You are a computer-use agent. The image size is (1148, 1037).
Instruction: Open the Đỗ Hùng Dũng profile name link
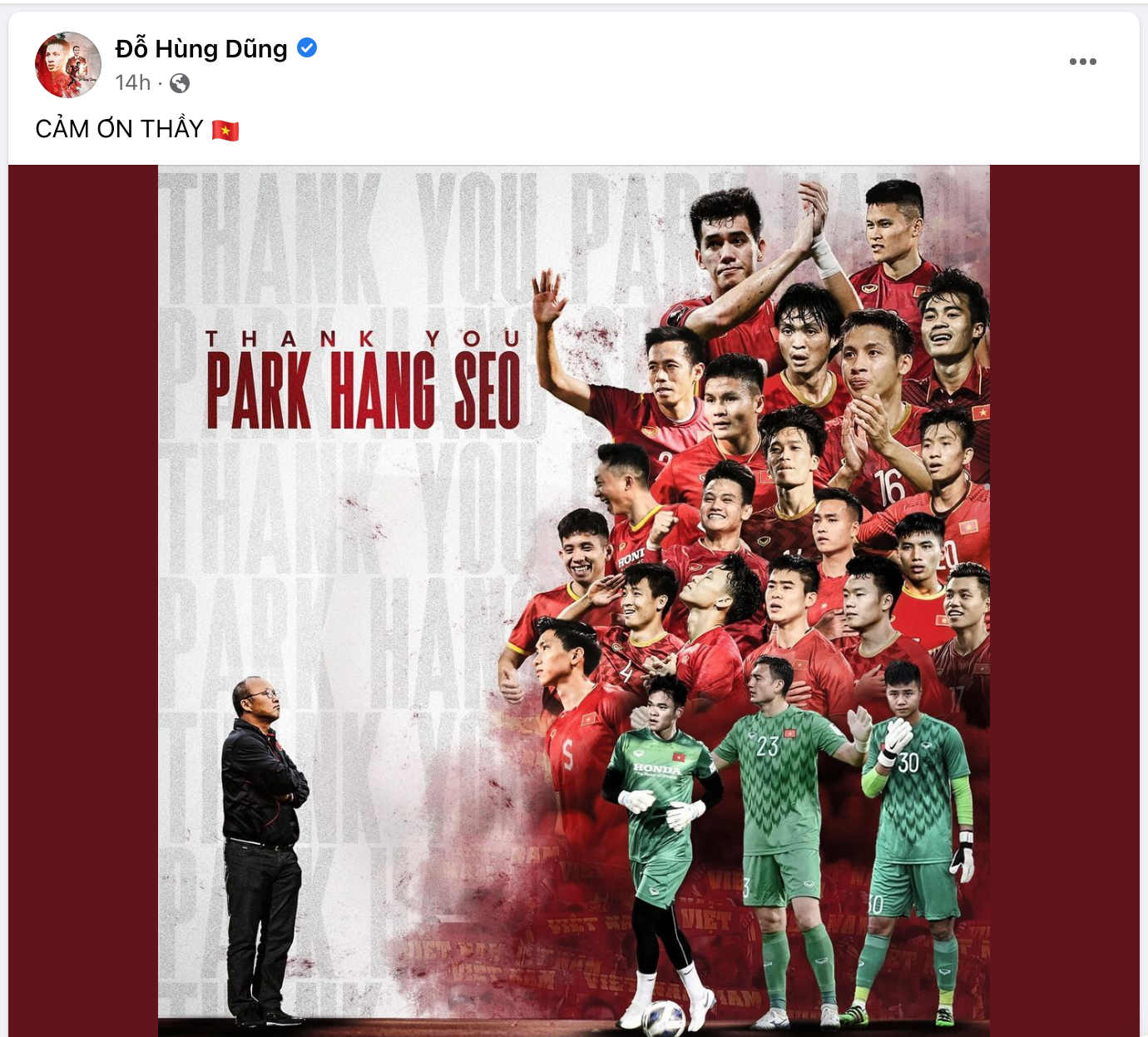coord(201,48)
